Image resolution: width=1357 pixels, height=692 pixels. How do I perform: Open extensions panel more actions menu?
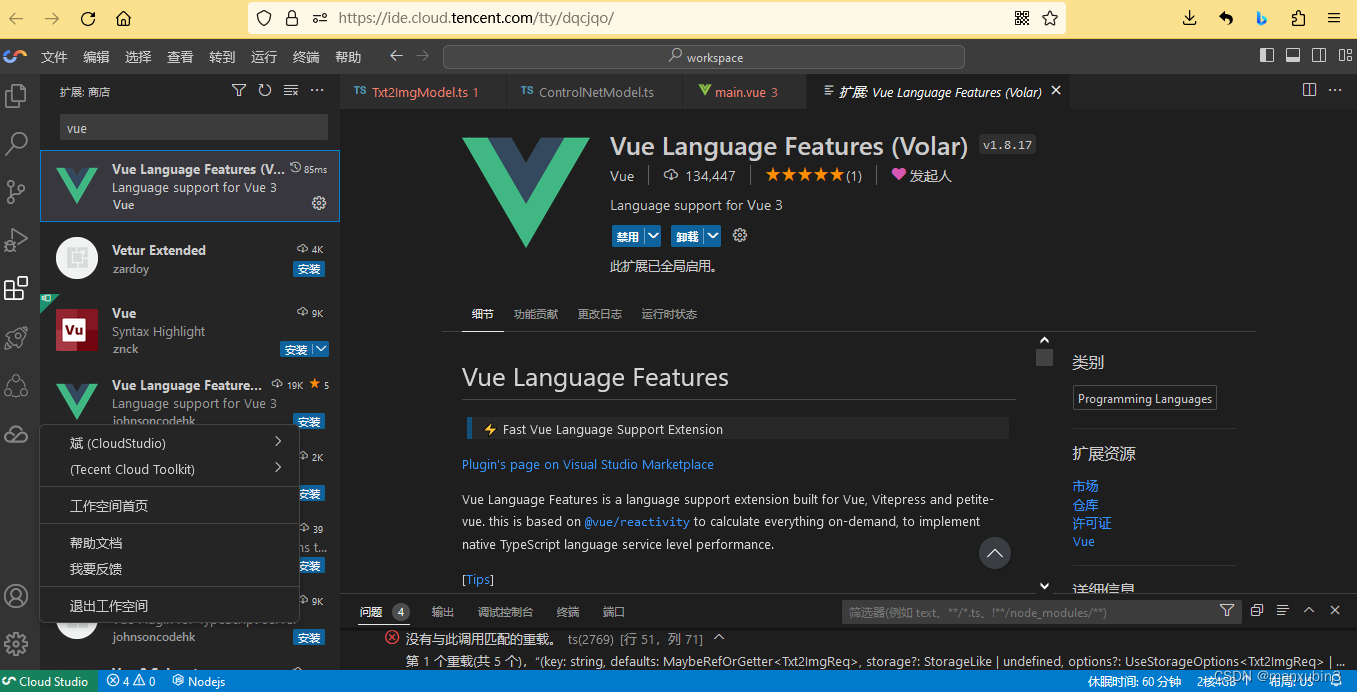click(x=317, y=91)
